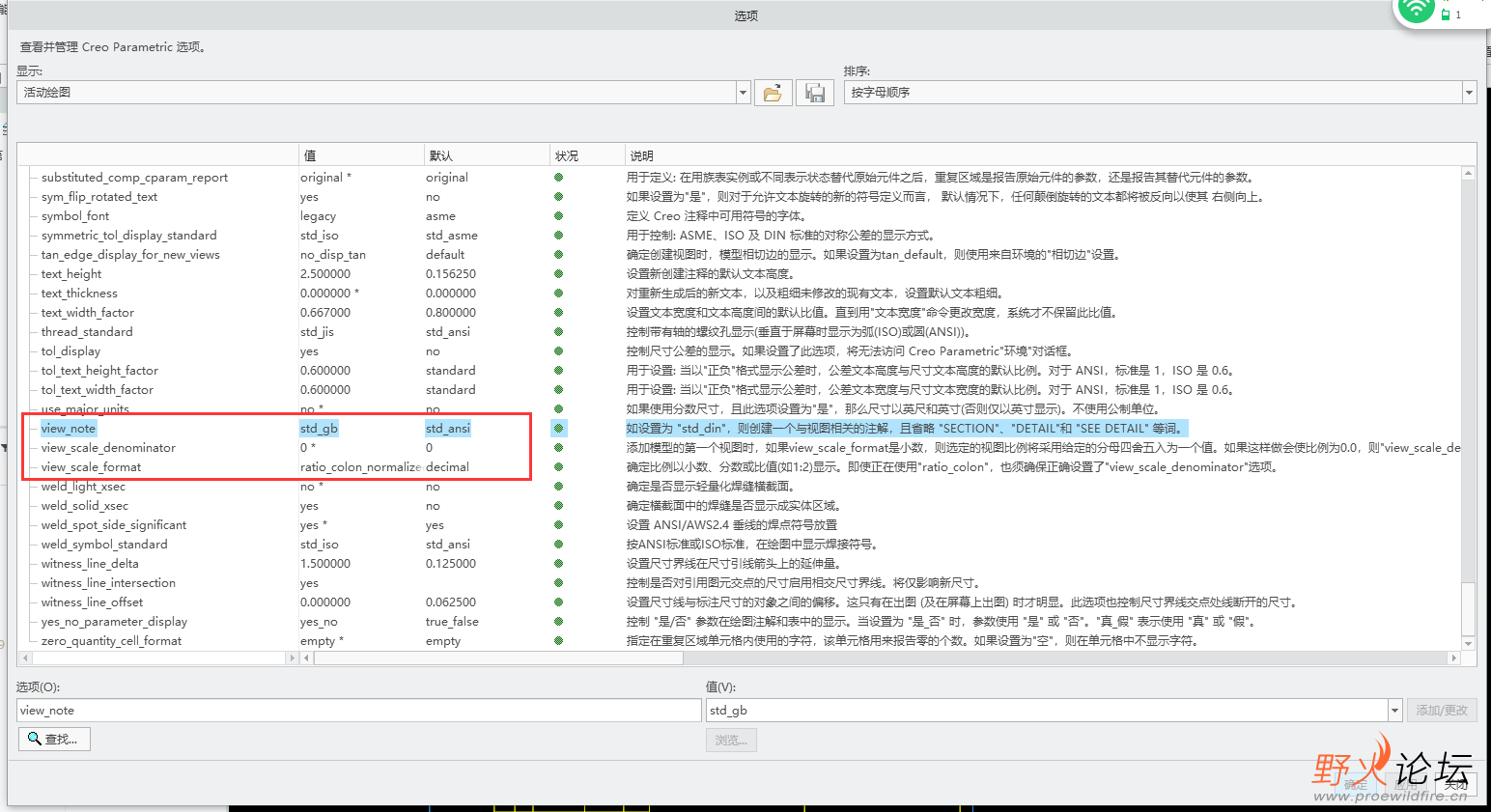Click the yes_no value for yes_no_parameter_display

[319, 621]
